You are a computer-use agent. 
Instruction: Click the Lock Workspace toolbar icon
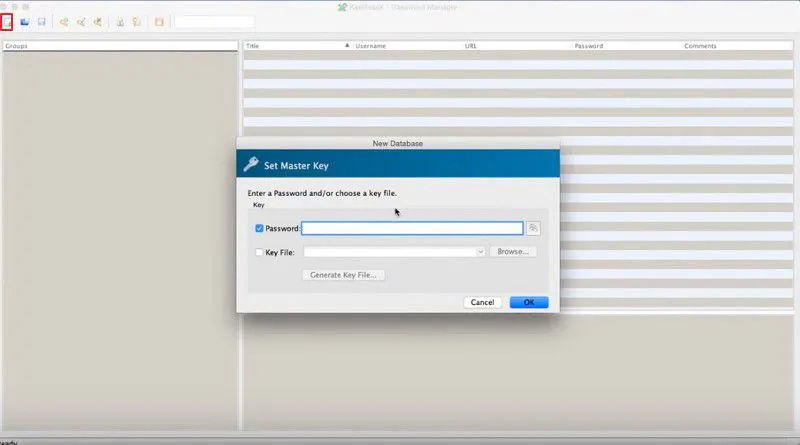click(159, 22)
